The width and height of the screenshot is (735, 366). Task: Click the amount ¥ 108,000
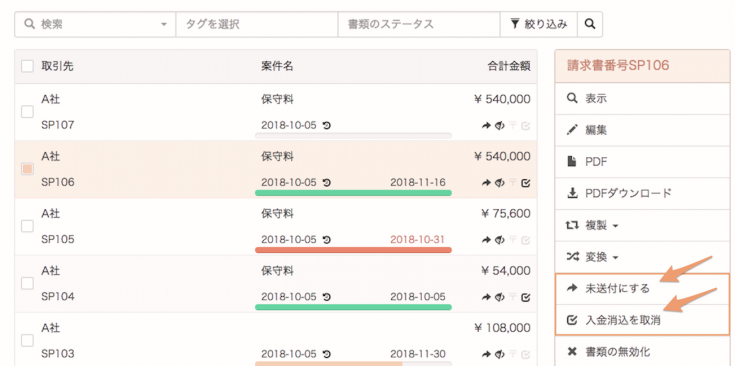click(x=502, y=328)
